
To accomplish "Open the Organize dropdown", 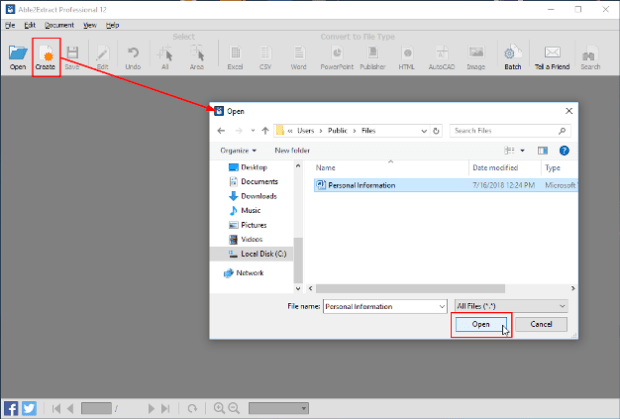I will (238, 151).
